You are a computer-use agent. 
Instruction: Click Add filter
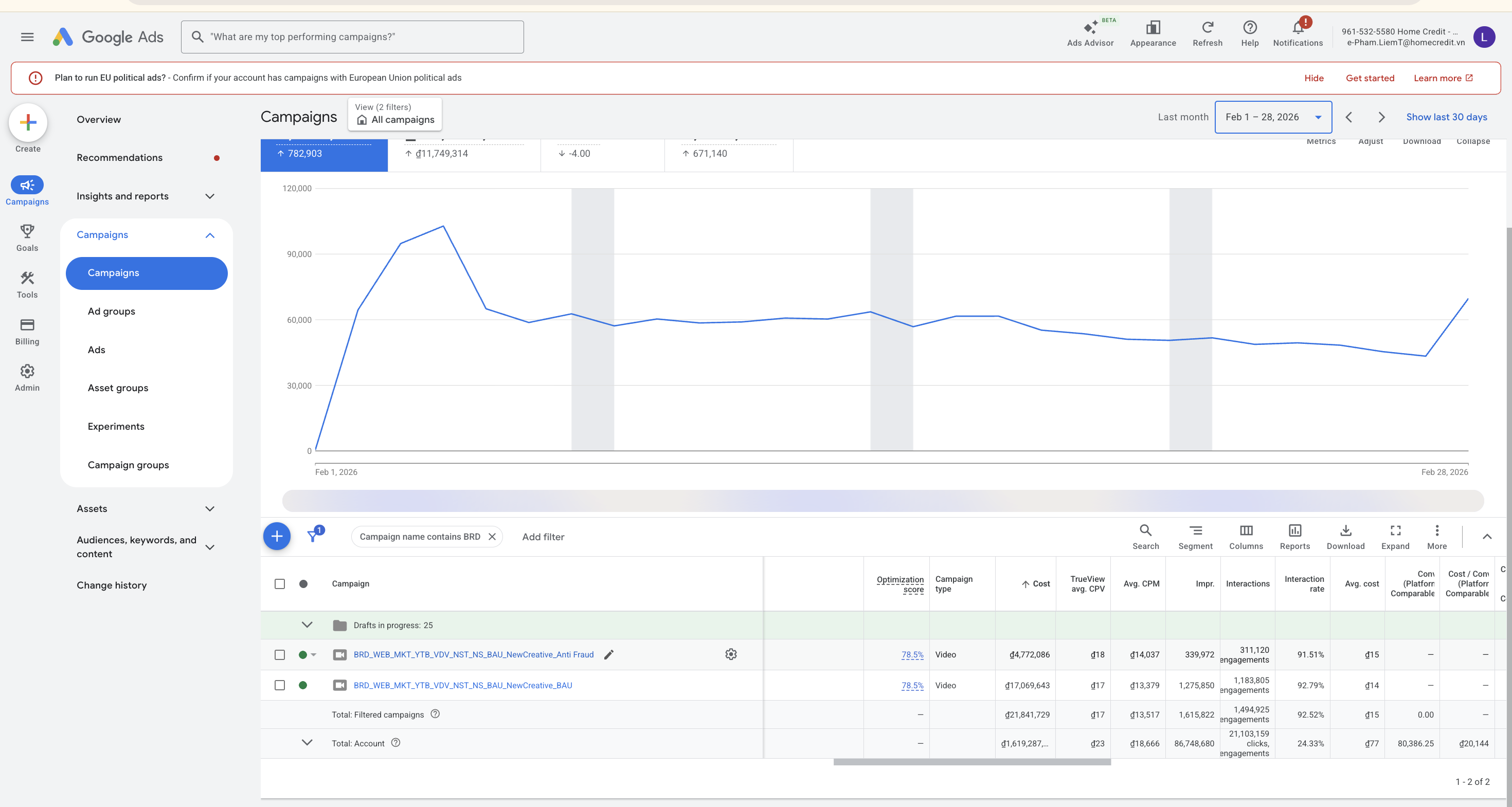tap(543, 537)
